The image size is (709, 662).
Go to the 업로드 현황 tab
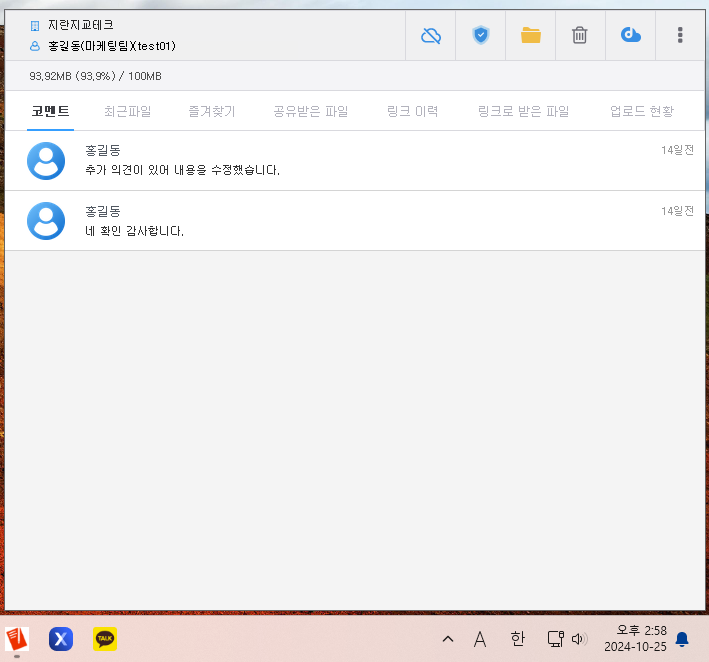[x=641, y=111]
